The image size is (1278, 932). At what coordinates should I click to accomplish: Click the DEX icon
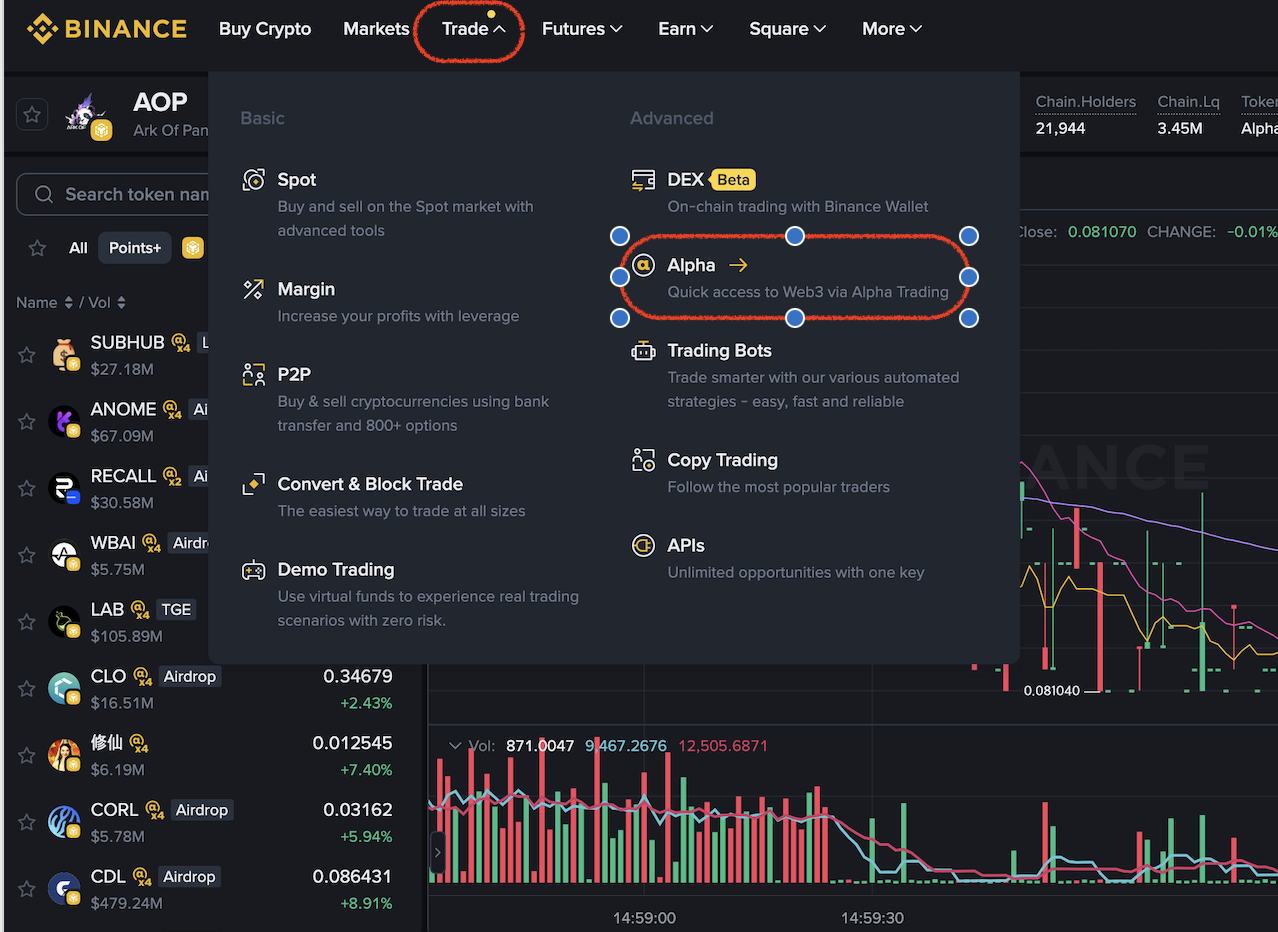(643, 180)
